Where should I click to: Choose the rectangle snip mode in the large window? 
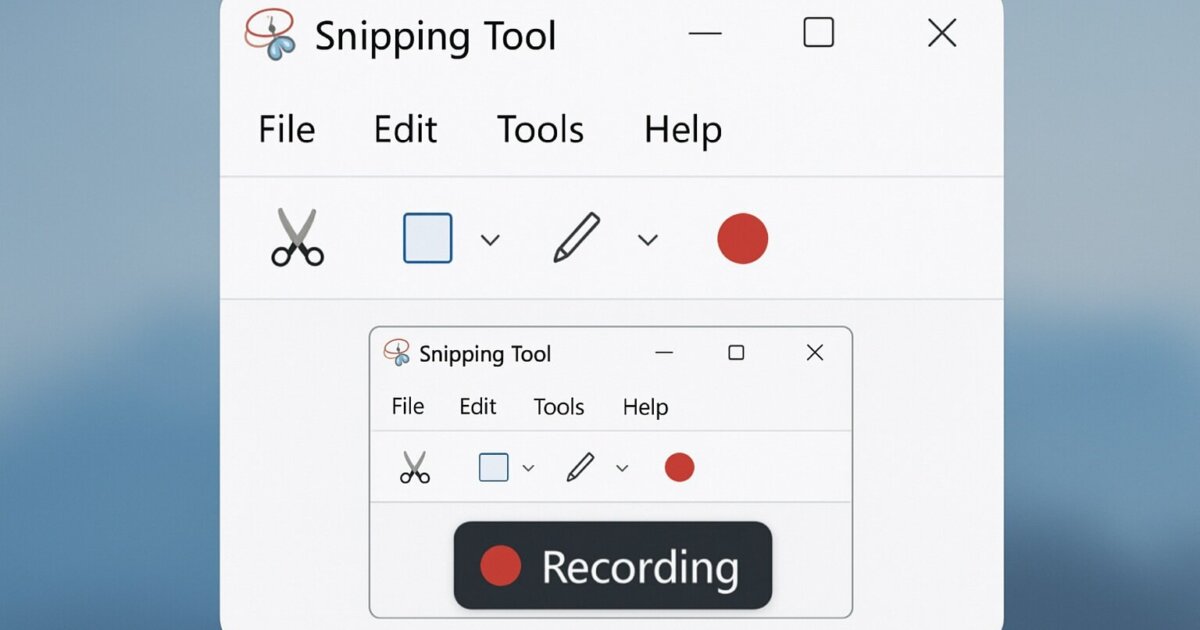tap(427, 238)
